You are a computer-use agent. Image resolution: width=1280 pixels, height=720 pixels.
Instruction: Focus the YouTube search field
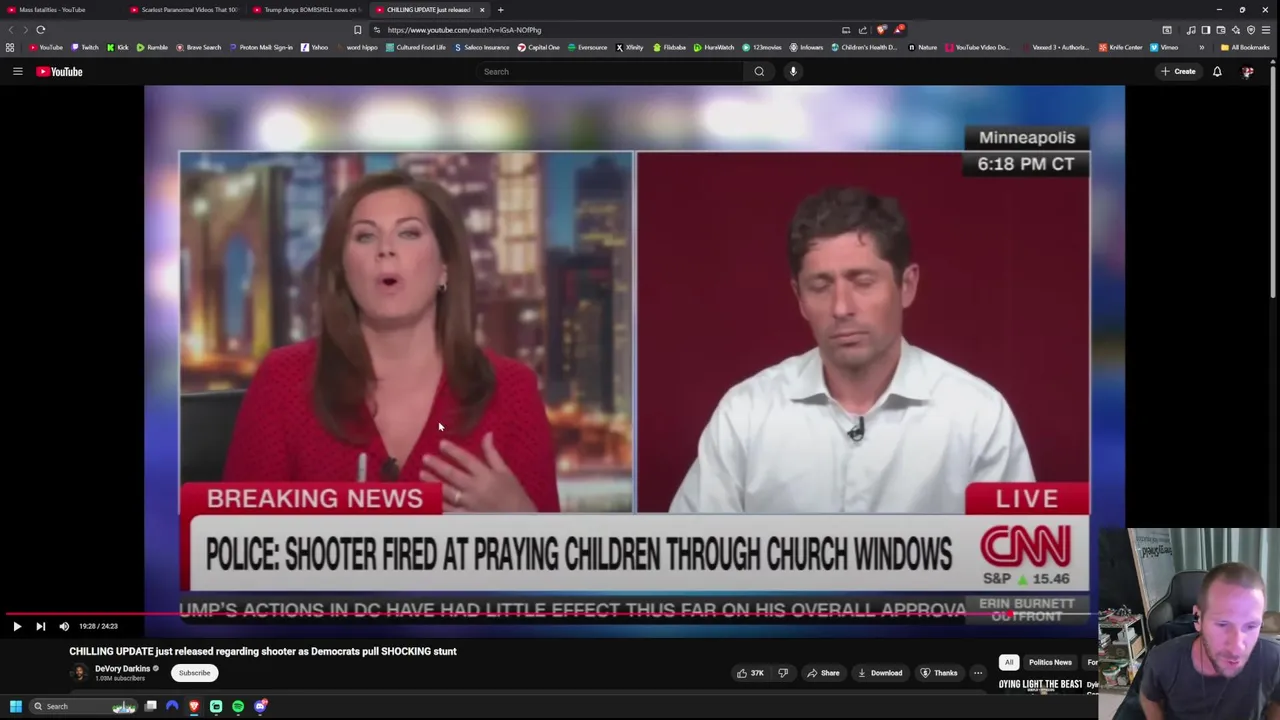[x=610, y=71]
